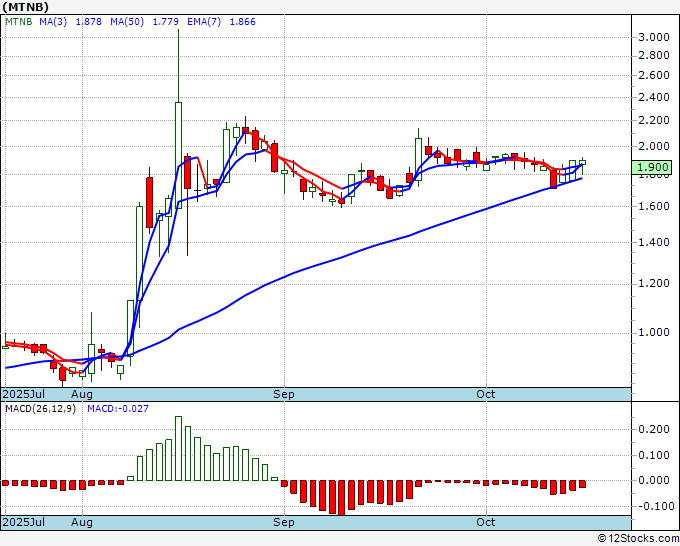Click the 1.779 MA(50) value

coord(166,22)
